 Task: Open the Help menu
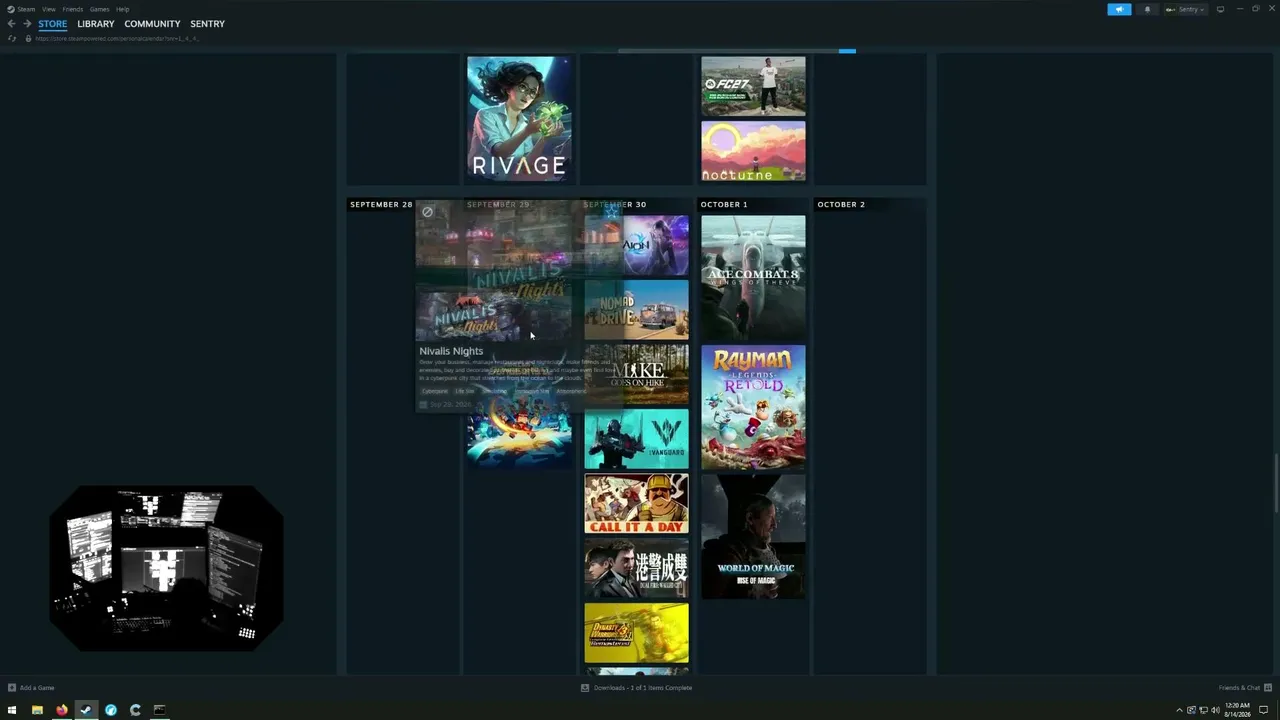click(122, 9)
